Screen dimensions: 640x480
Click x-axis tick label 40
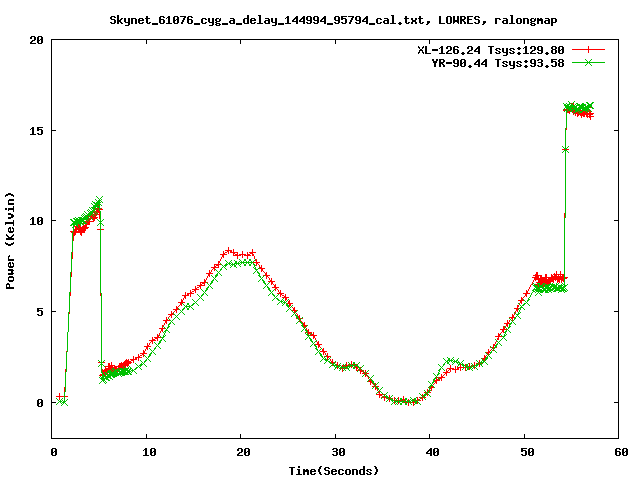coord(432,452)
